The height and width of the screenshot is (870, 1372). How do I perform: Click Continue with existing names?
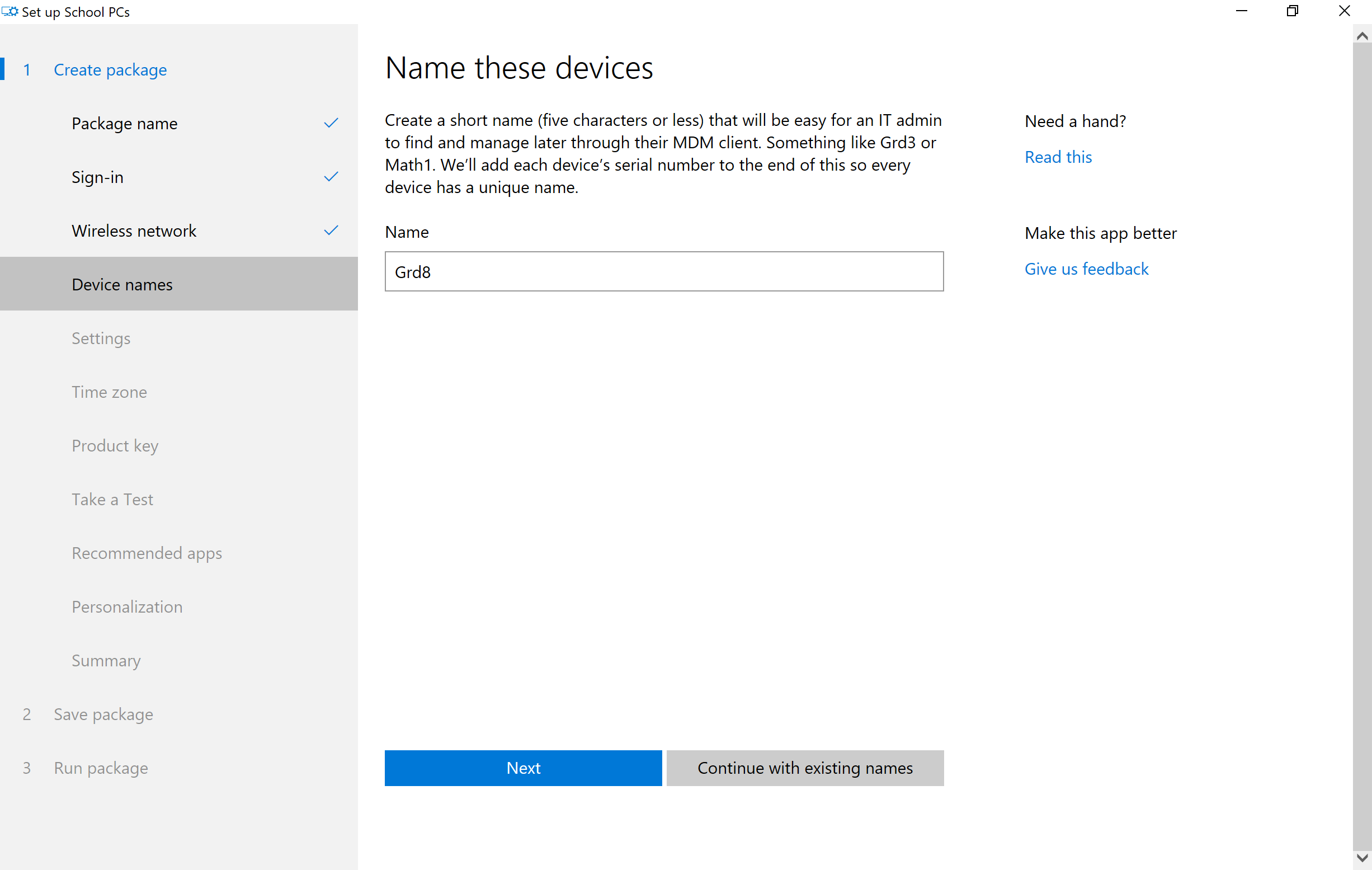pos(804,768)
